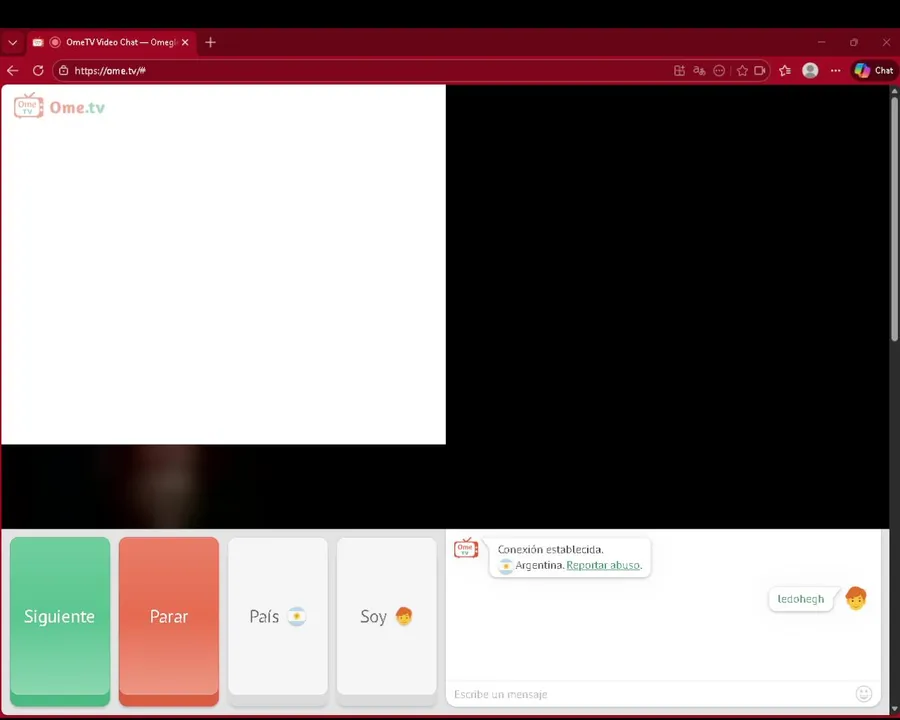This screenshot has height=720, width=900.
Task: Click the Argentina flag in chat message
Action: pos(505,566)
